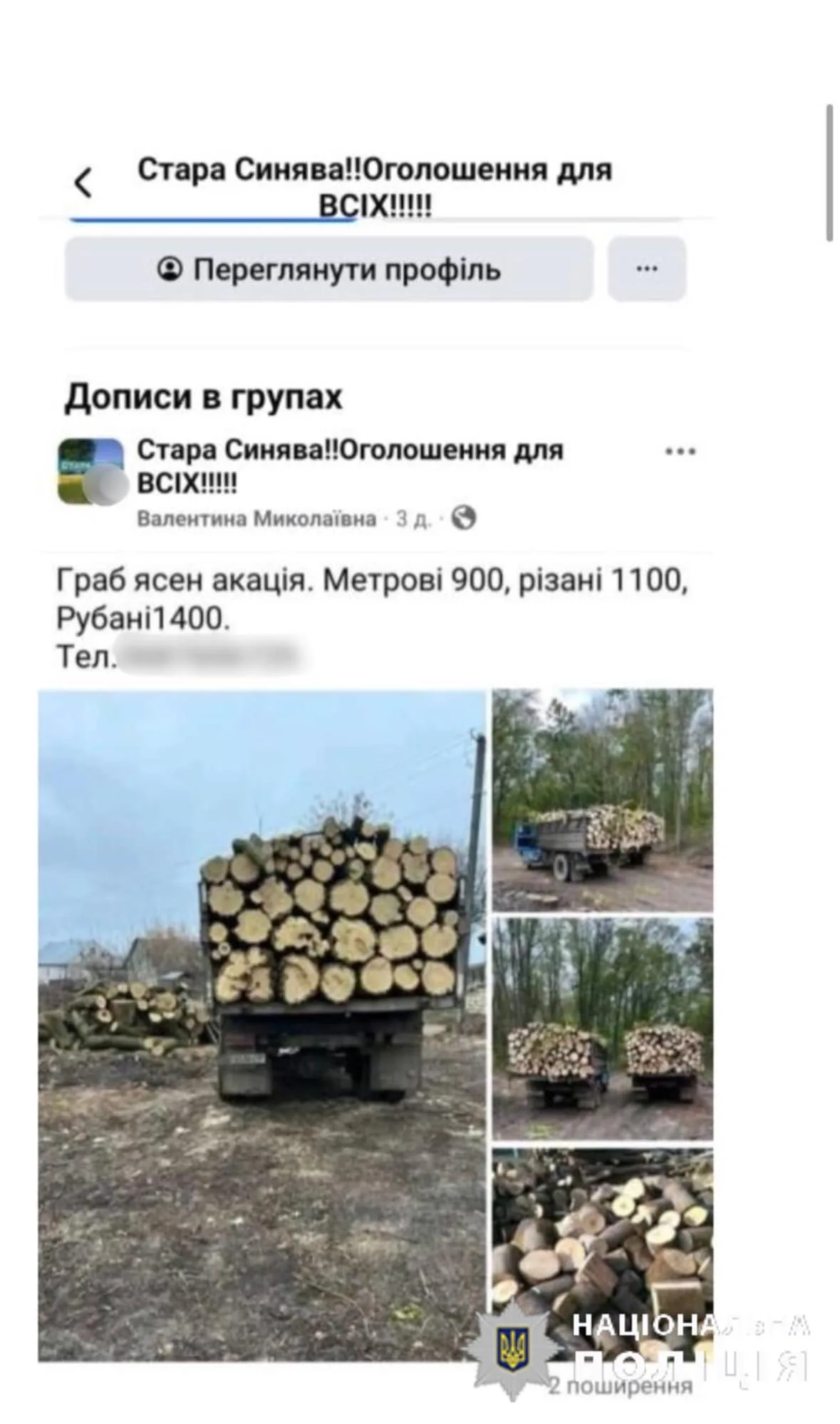The image size is (840, 1424).
Task: Tap the back arrow in the header
Action: [x=83, y=182]
